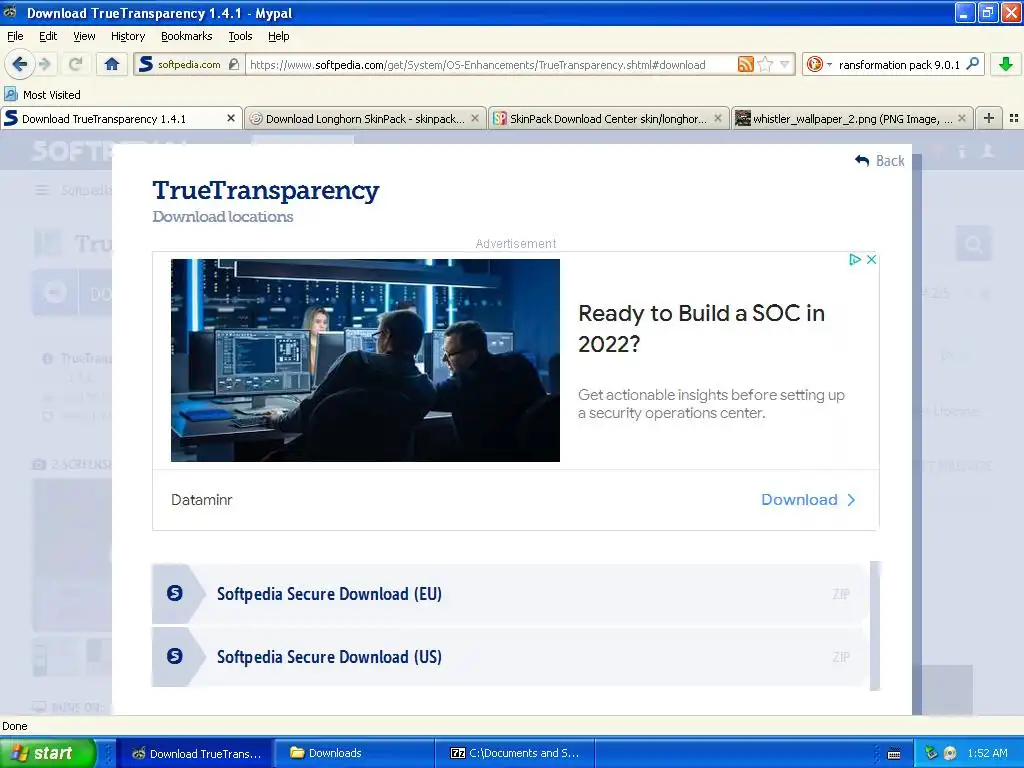Click the URL address field

(491, 64)
